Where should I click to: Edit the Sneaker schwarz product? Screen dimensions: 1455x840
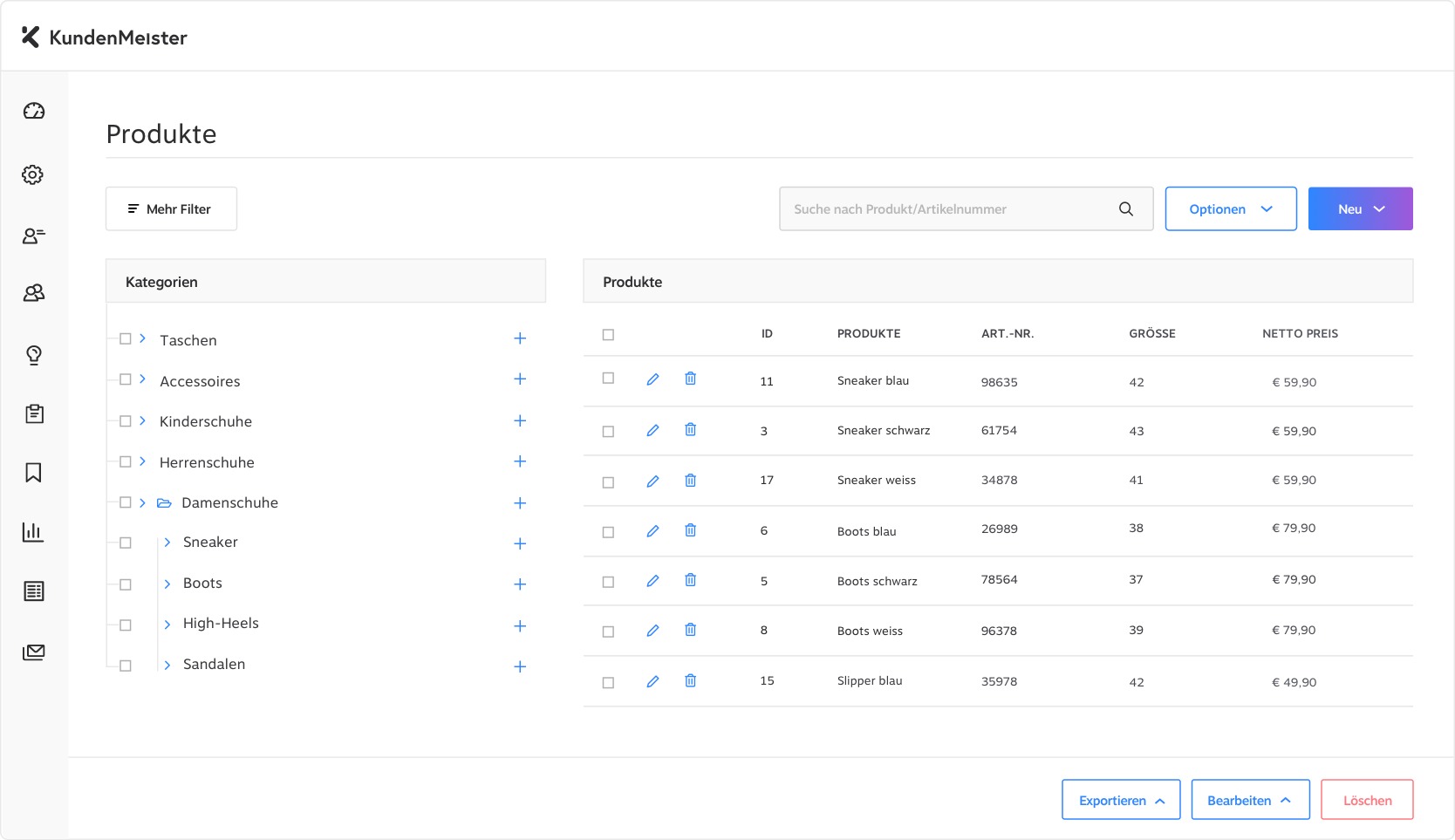point(652,430)
